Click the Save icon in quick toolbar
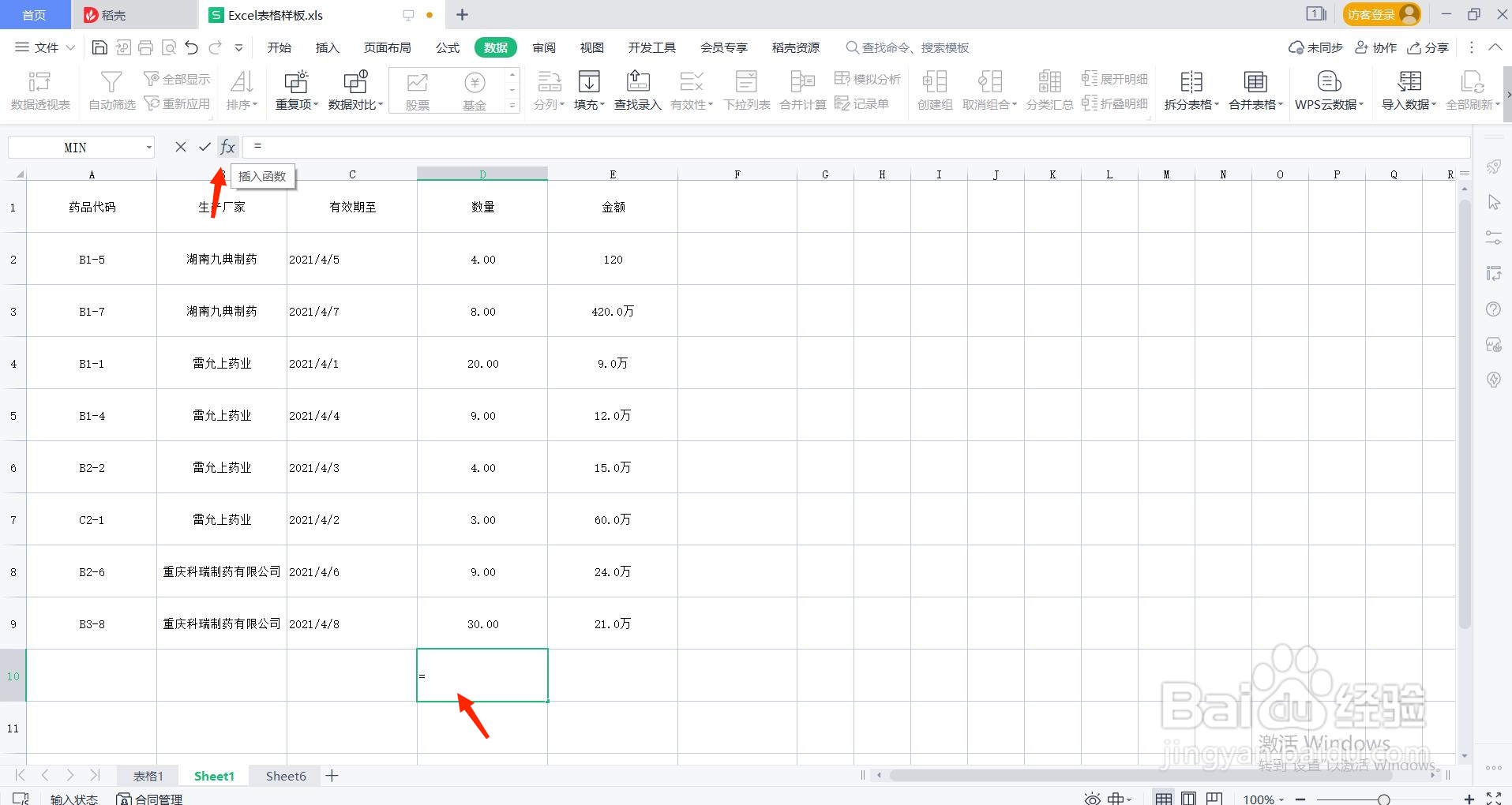The image size is (1512, 805). (99, 47)
